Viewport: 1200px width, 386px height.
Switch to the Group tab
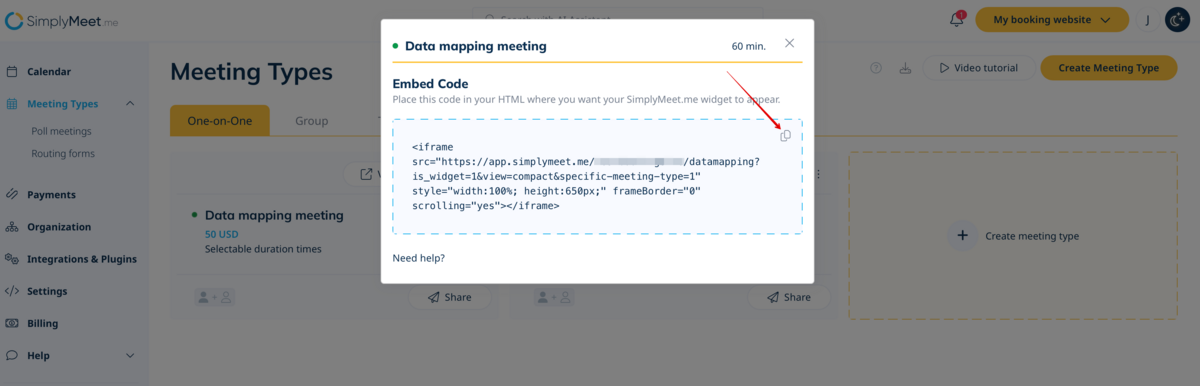[x=311, y=121]
